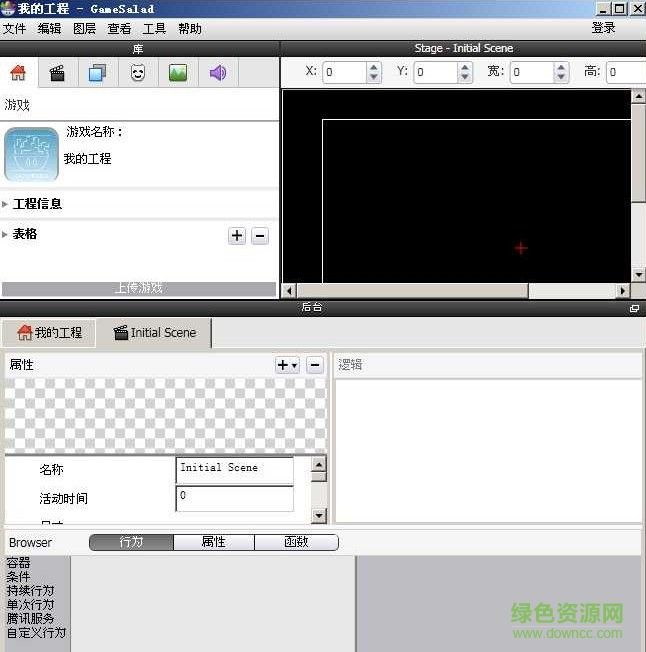Select the 函数 browser segment

tap(296, 542)
